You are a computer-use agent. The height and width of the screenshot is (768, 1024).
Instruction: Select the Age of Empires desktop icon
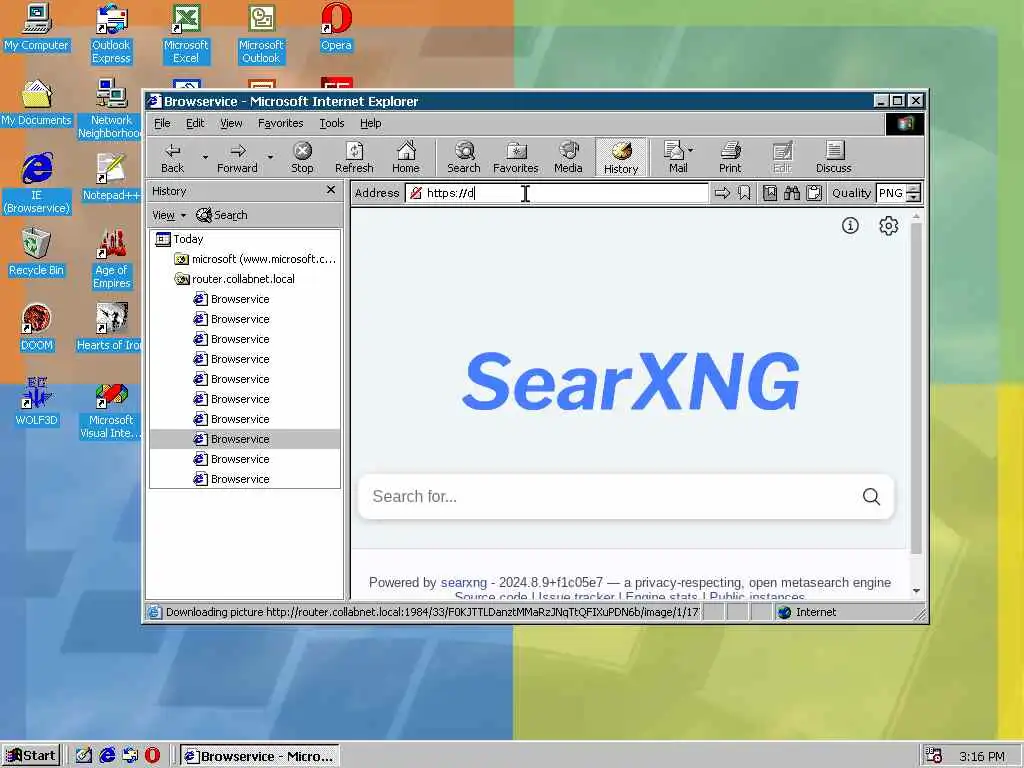coord(111,259)
